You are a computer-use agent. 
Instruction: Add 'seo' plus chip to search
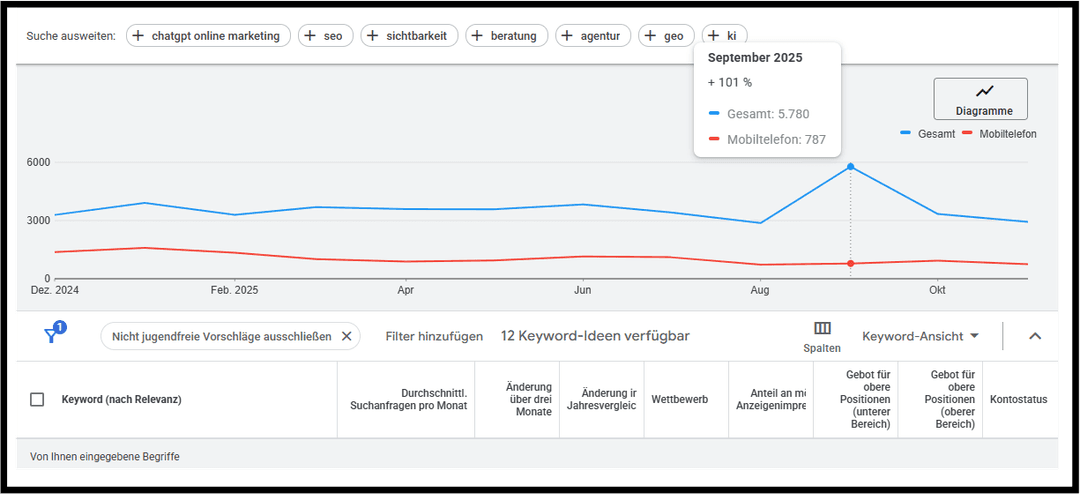click(325, 36)
